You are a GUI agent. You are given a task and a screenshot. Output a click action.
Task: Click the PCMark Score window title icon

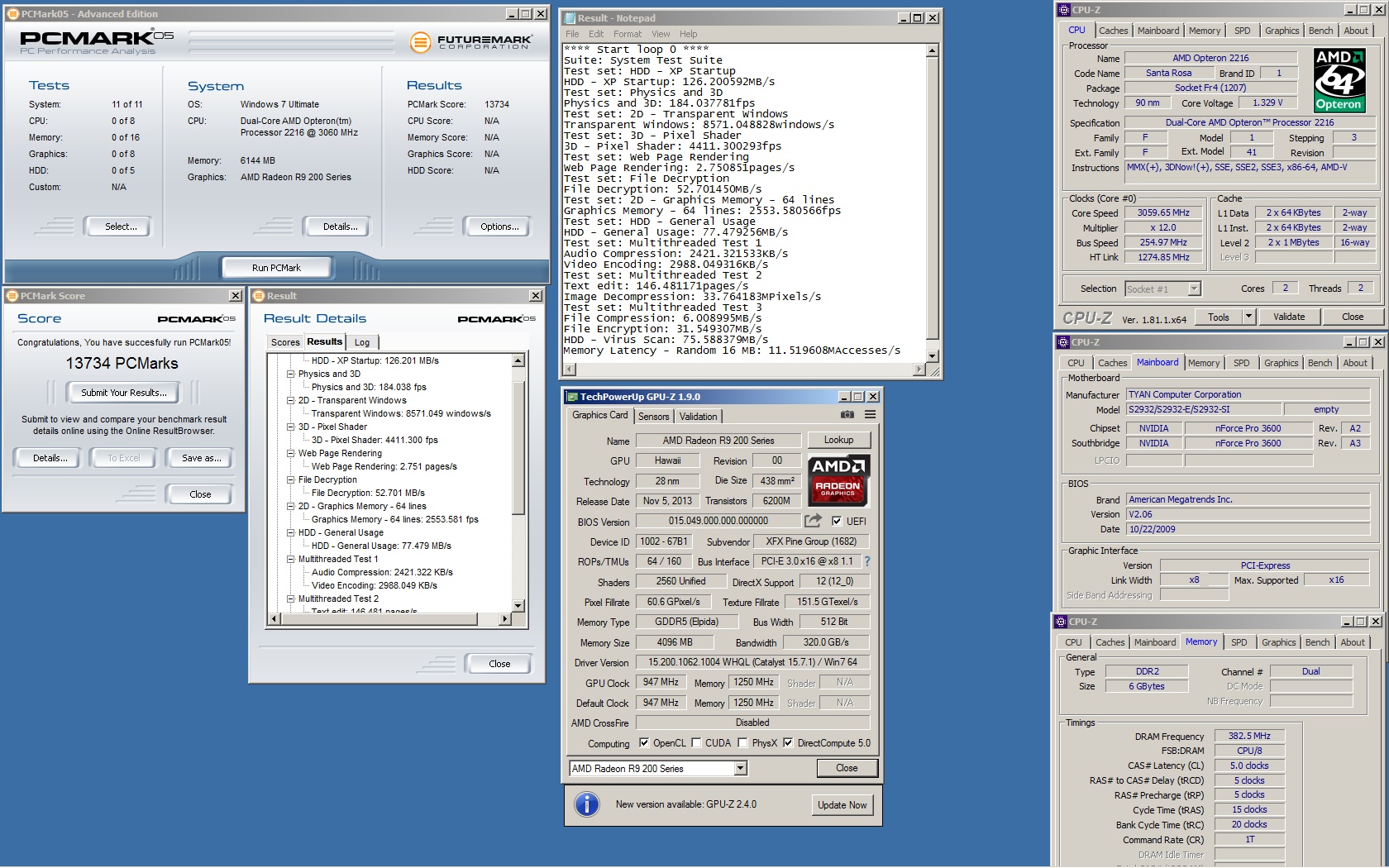pyautogui.click(x=12, y=296)
